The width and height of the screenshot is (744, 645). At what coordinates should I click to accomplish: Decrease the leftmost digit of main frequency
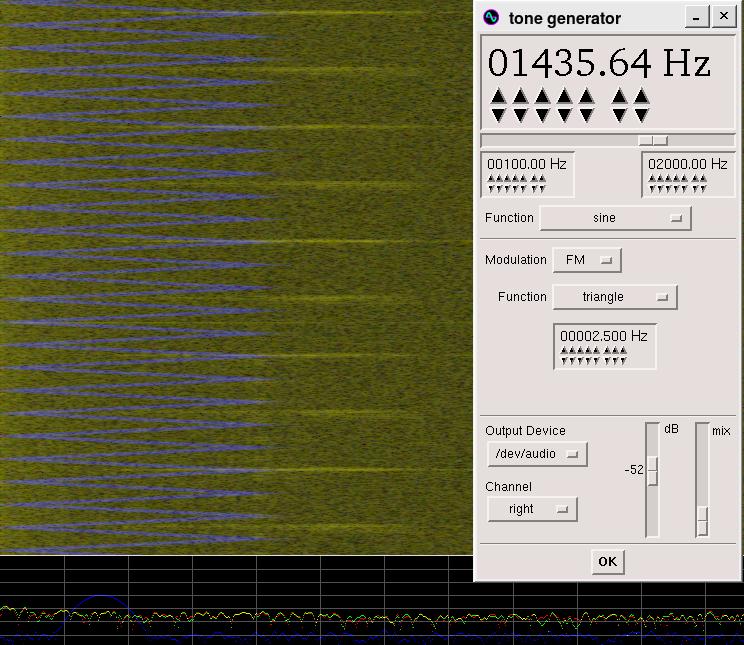(498, 115)
